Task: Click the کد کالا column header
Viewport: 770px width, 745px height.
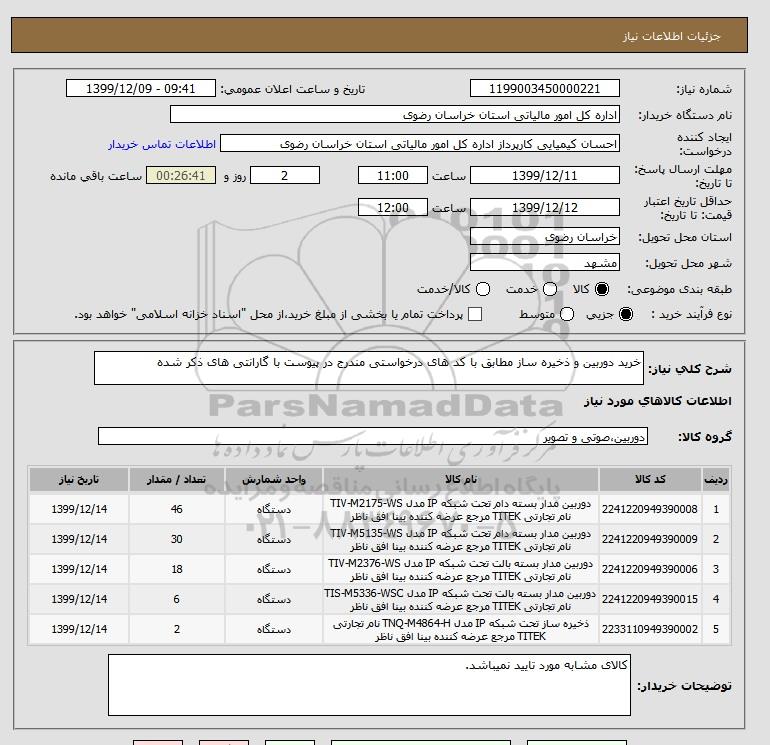Action: coord(650,479)
